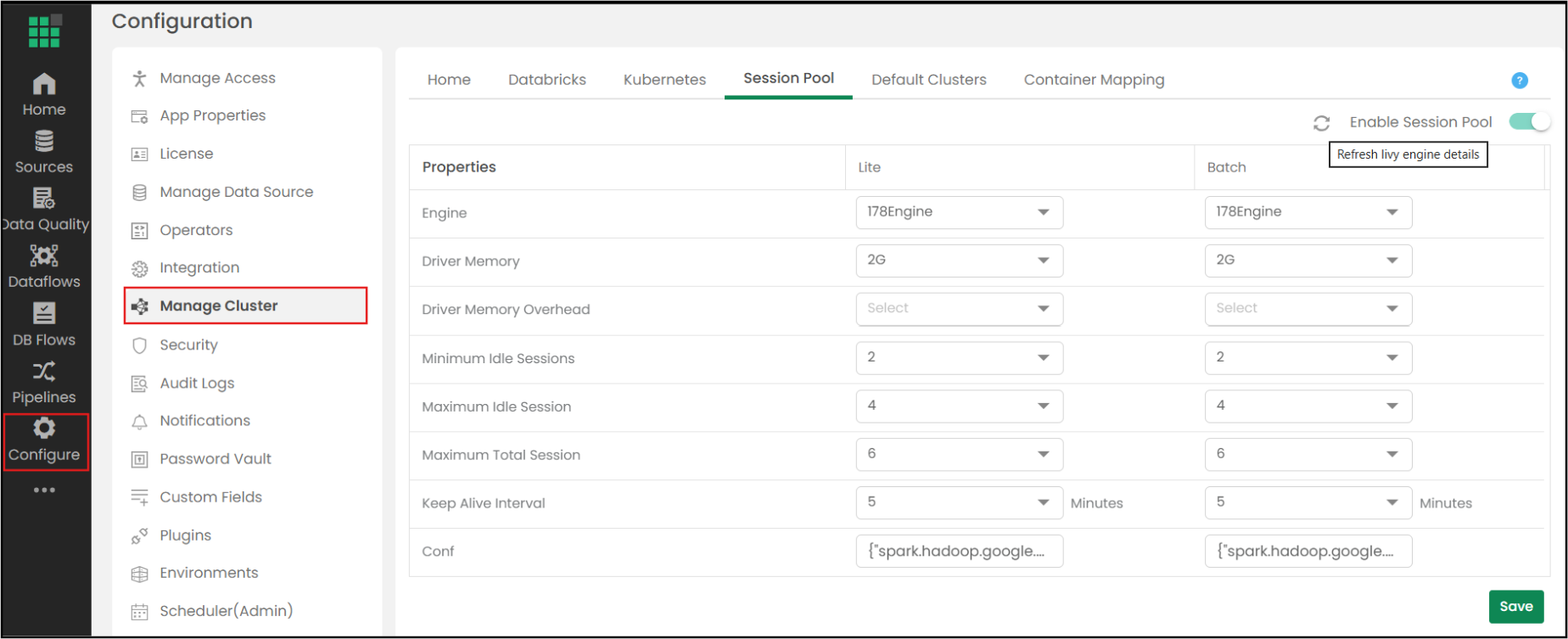Click the three-dots more icon in sidebar

[44, 490]
